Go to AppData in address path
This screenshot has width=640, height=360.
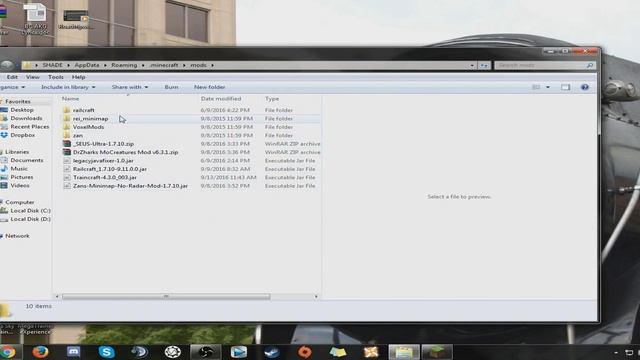point(87,65)
